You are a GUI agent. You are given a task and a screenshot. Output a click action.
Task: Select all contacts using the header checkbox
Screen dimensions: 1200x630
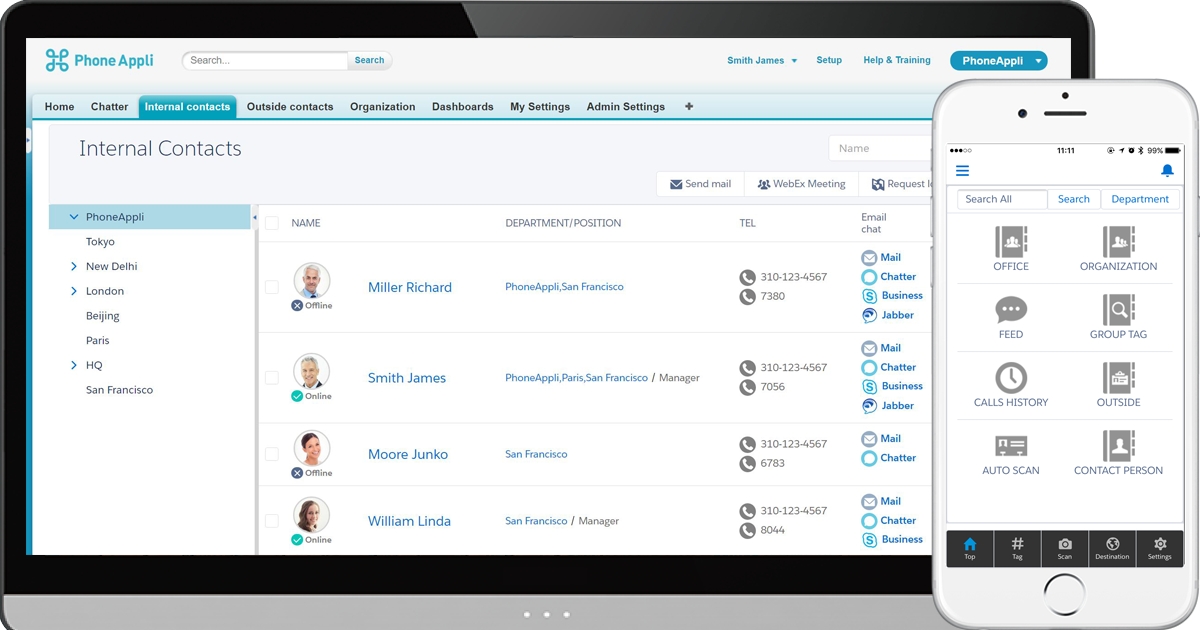coord(271,222)
